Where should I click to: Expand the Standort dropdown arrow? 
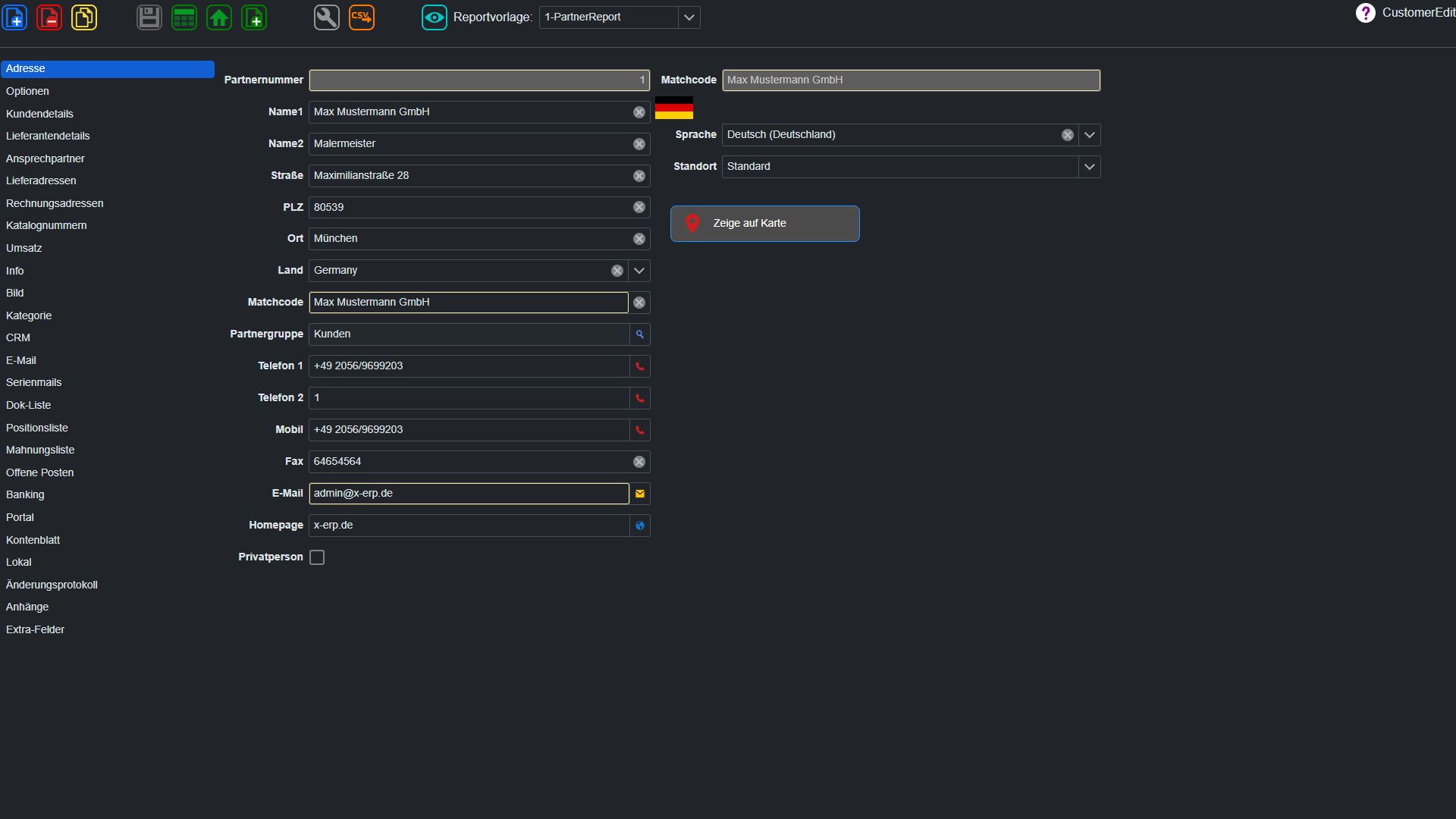coord(1090,167)
